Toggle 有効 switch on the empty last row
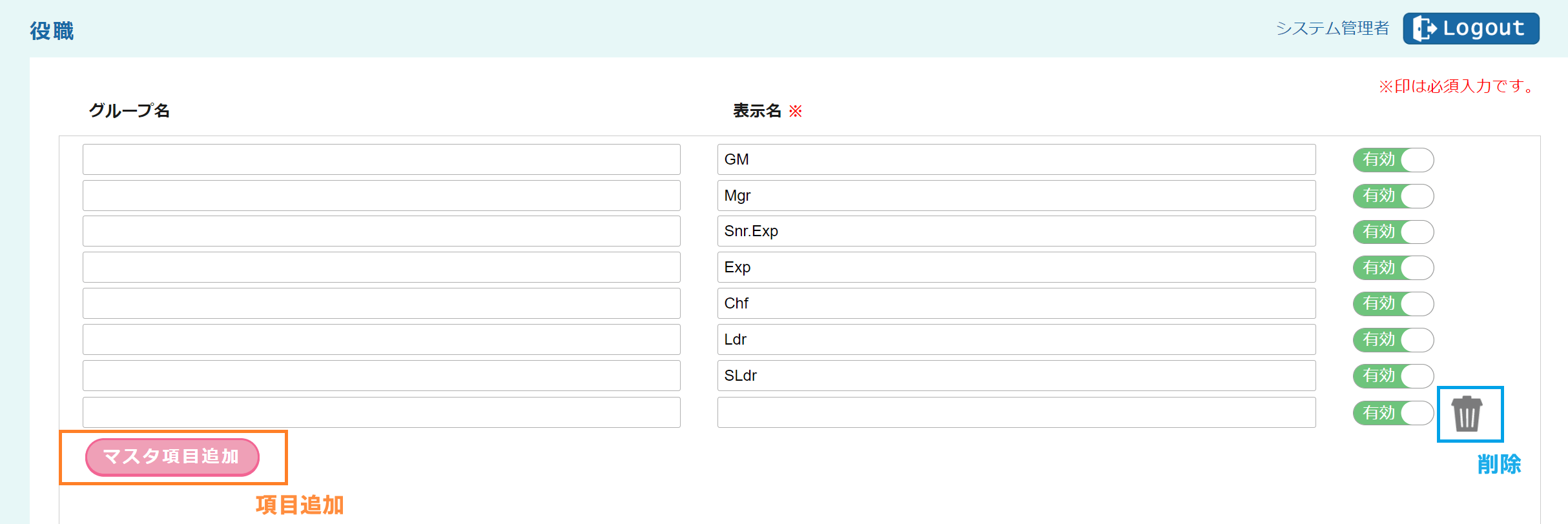The image size is (1568, 524). point(1393,413)
